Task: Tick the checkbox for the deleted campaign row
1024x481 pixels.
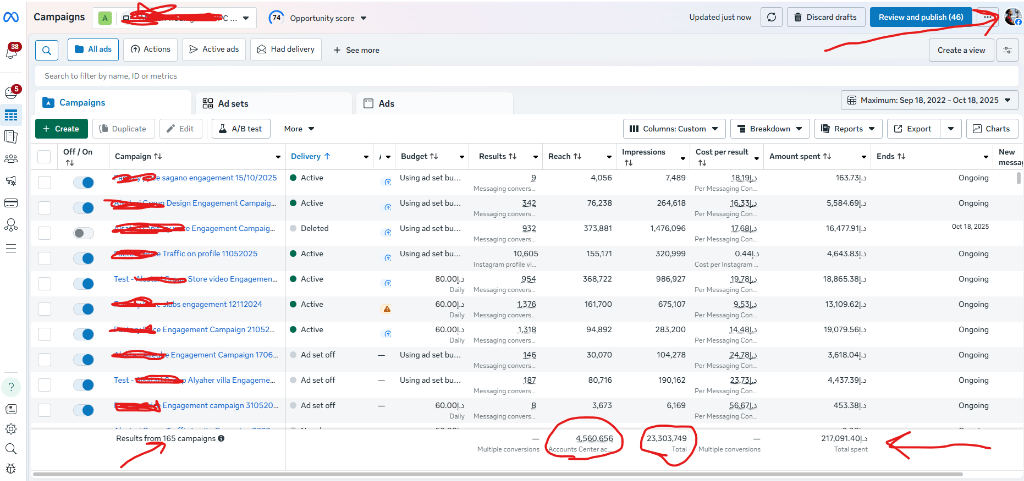Action: coord(44,232)
